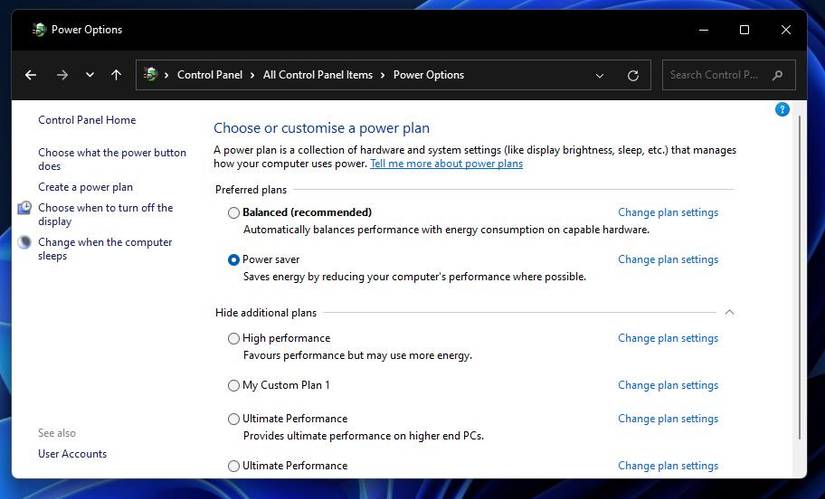Image resolution: width=825 pixels, height=499 pixels.
Task: Select My Custom Plan 1
Action: click(234, 386)
